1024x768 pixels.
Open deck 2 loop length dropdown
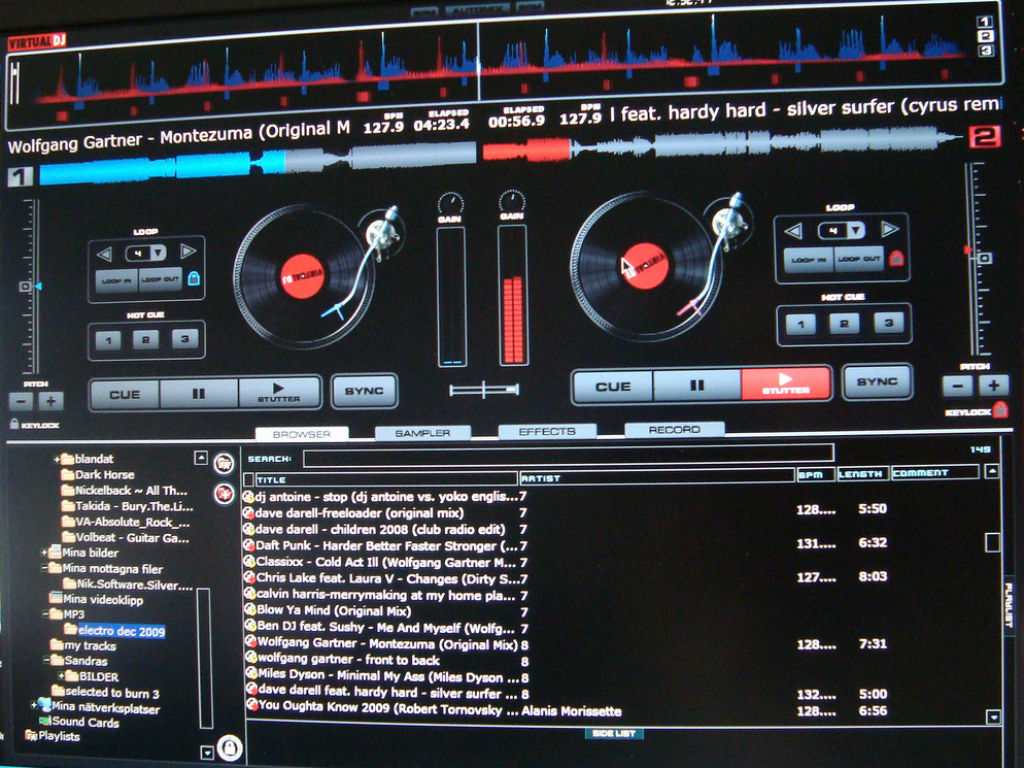[x=856, y=230]
